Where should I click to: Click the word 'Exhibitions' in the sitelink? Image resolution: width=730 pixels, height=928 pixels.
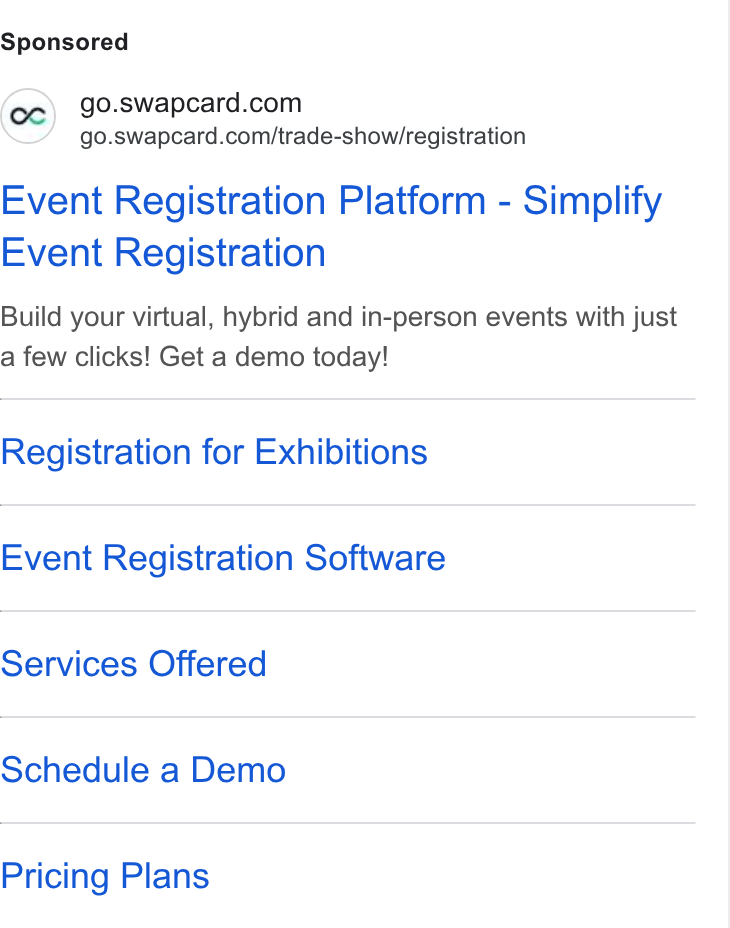click(x=341, y=452)
